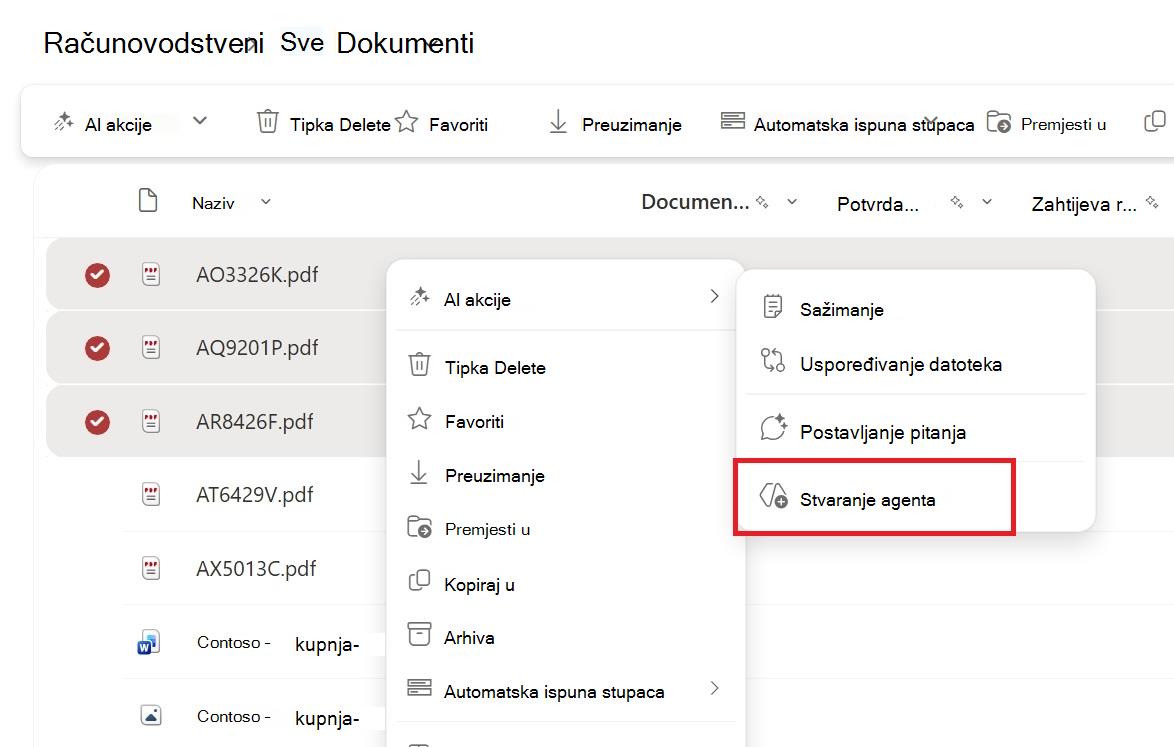The height and width of the screenshot is (747, 1174).
Task: Click the toolbar Favoriti button label
Action: 458,124
